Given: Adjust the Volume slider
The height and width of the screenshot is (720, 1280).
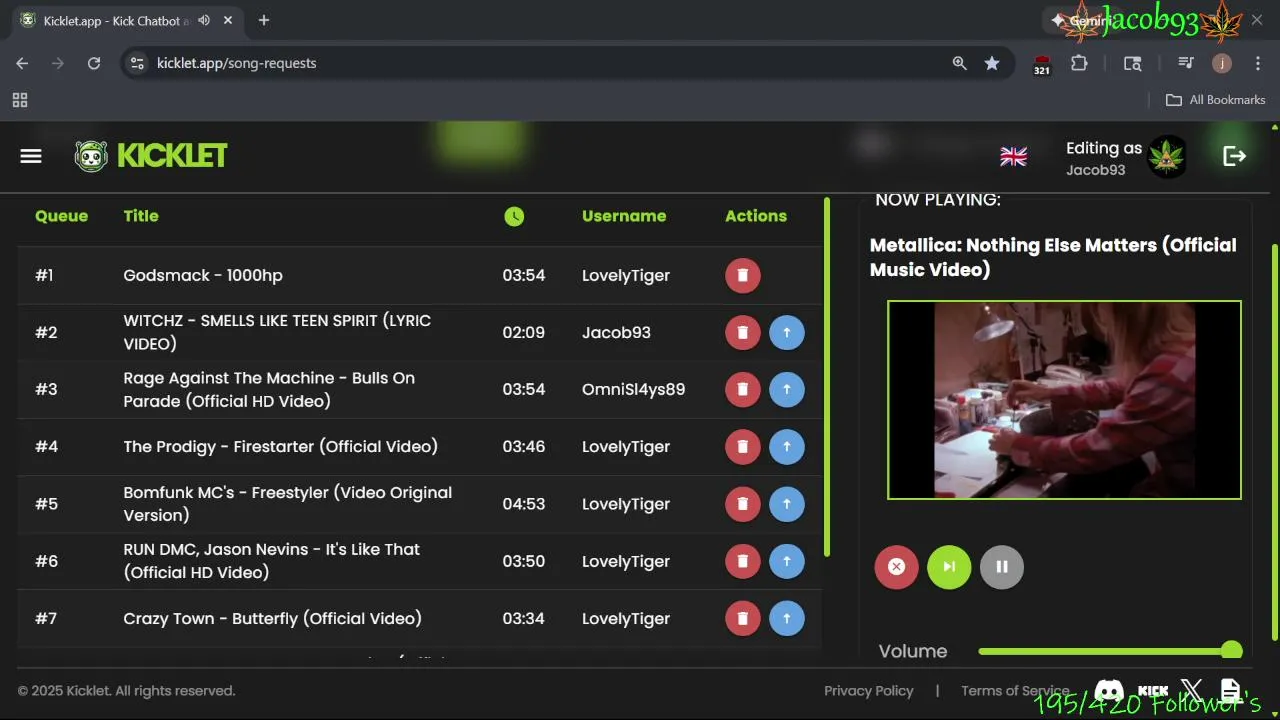Looking at the screenshot, I should 1110,651.
